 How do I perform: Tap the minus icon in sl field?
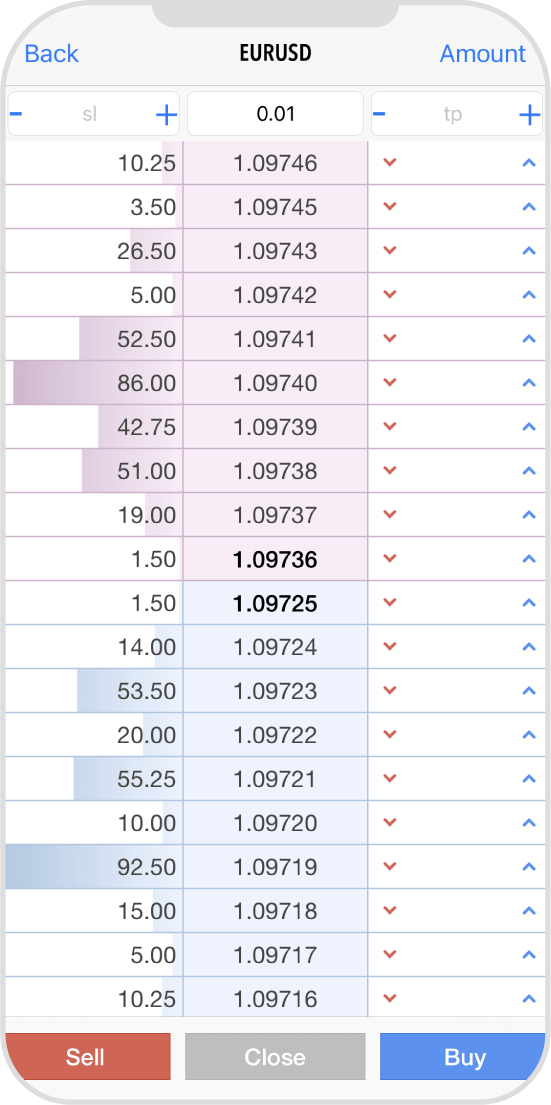tap(16, 113)
